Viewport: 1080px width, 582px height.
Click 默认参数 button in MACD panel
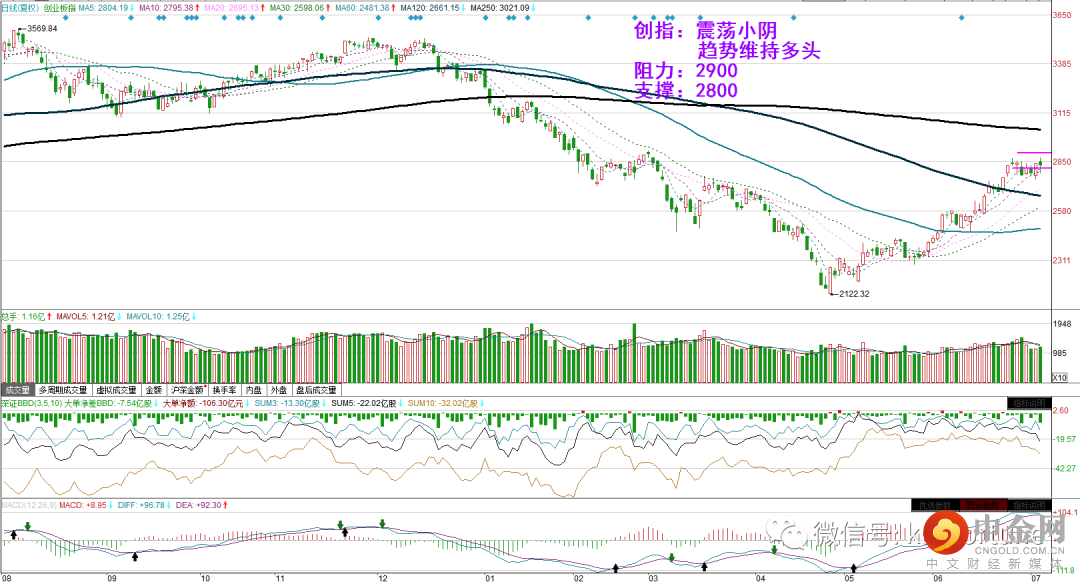click(x=983, y=505)
